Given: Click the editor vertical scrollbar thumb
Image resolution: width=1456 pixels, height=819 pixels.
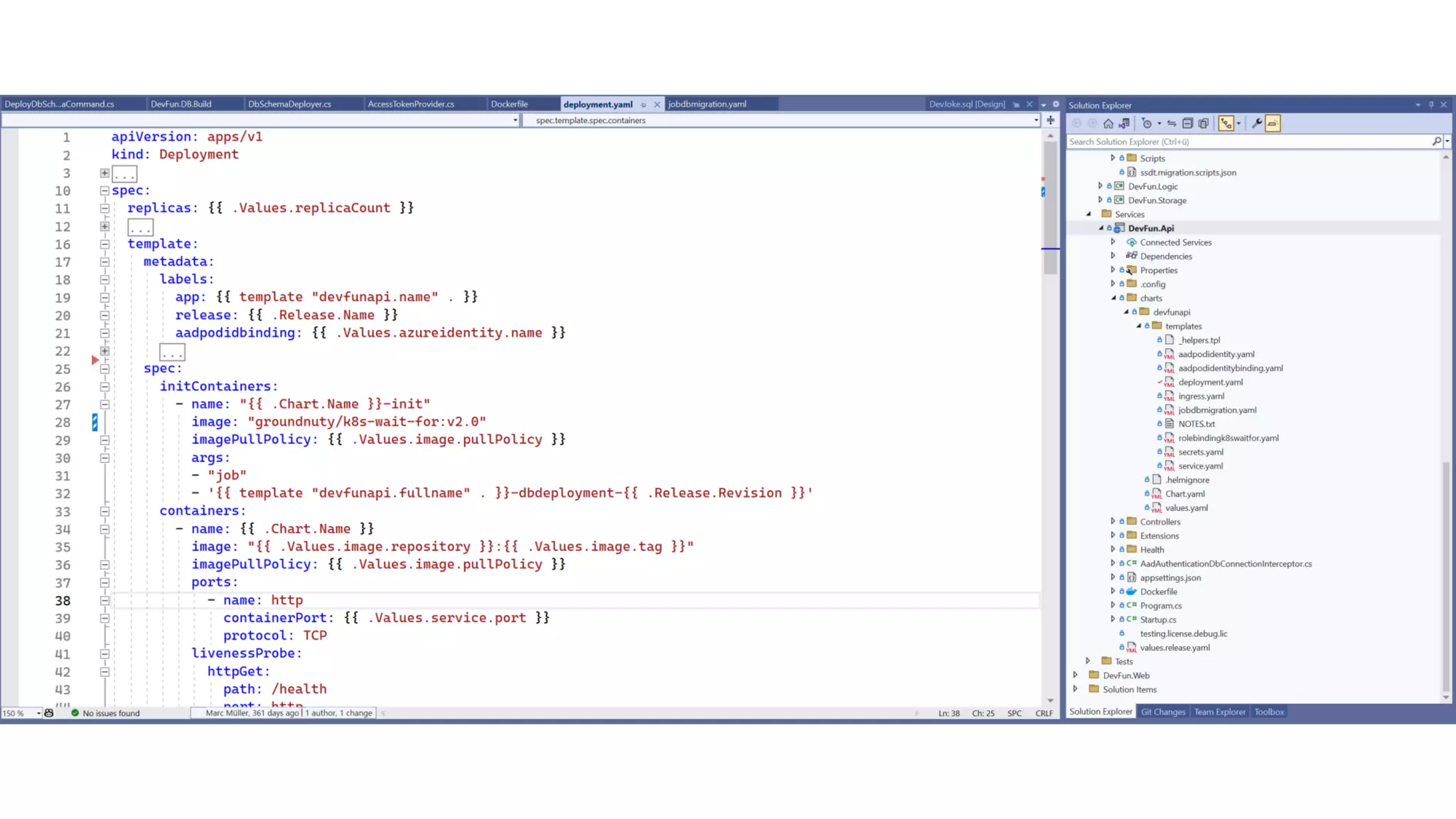Looking at the screenshot, I should (1050, 206).
